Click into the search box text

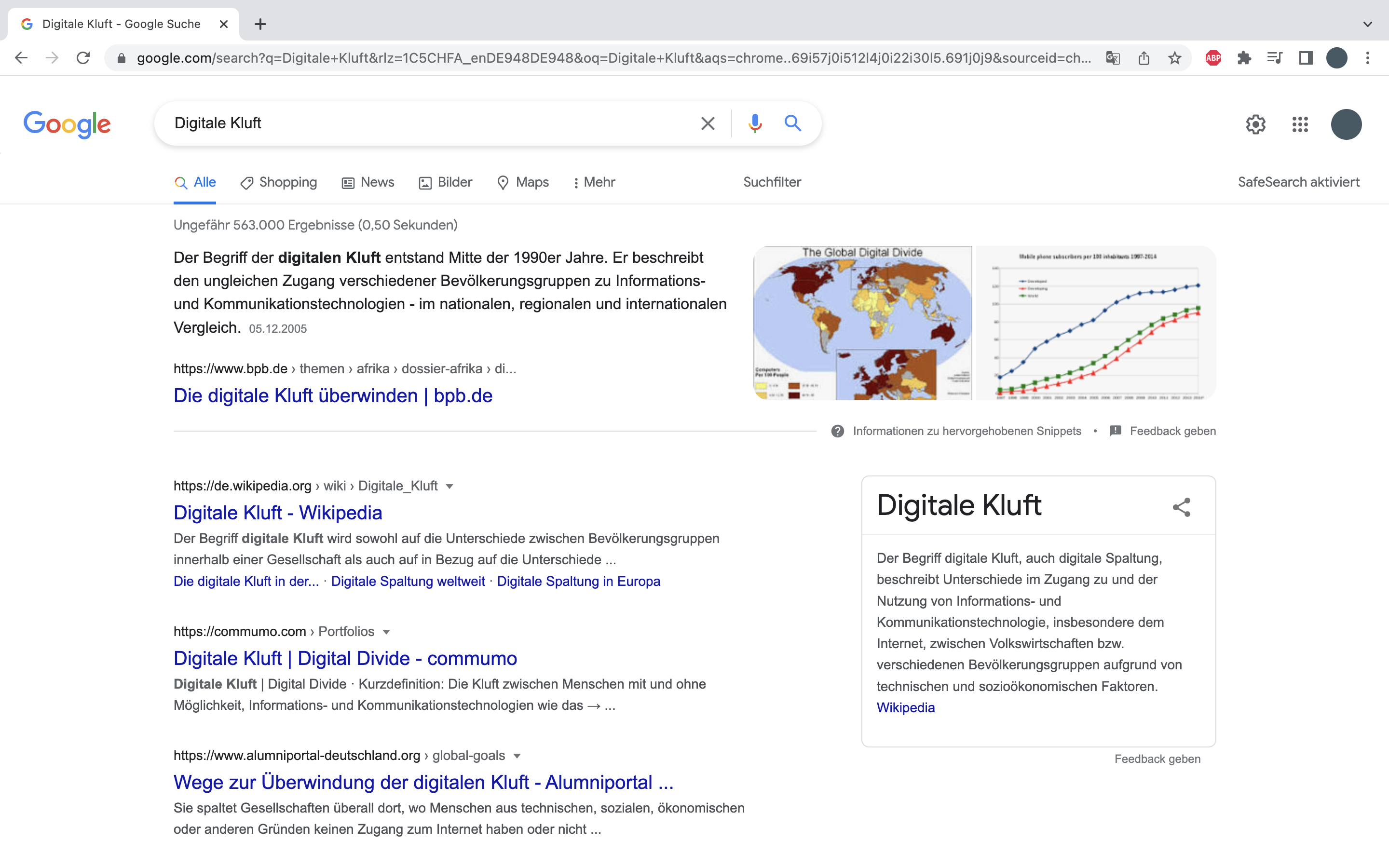[218, 123]
